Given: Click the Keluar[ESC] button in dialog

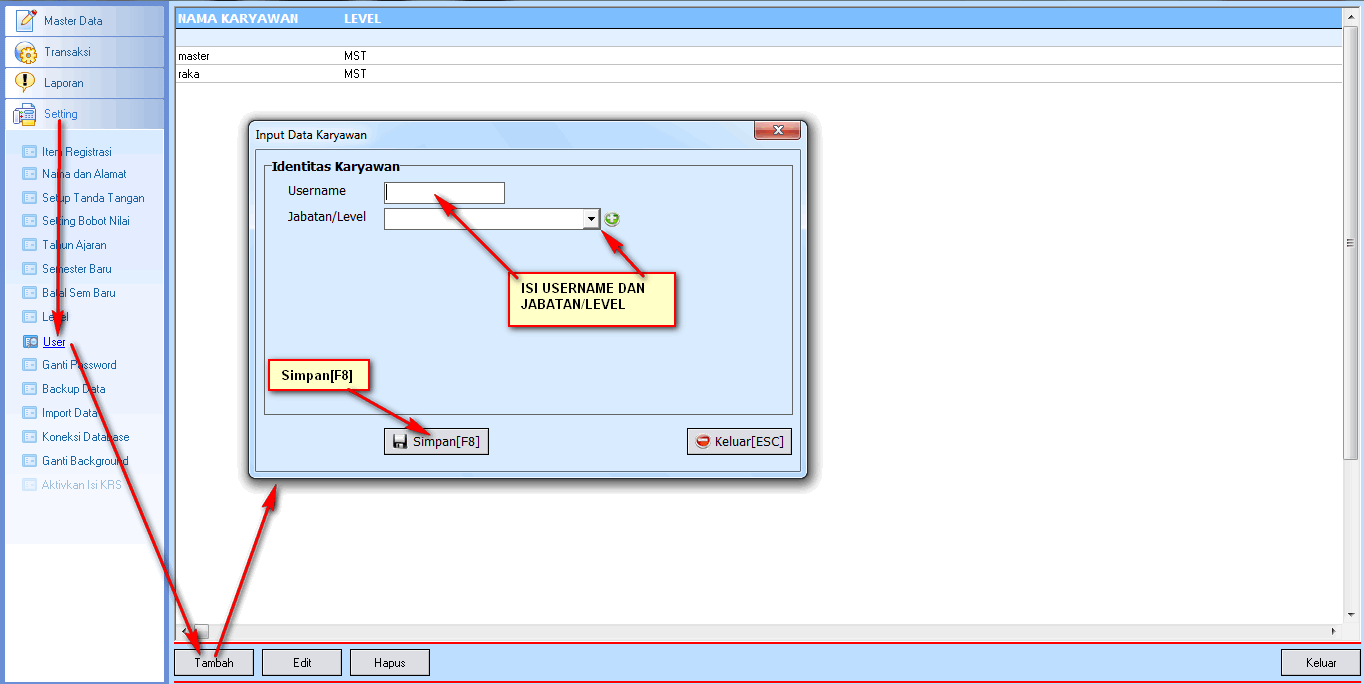Looking at the screenshot, I should click(x=739, y=441).
